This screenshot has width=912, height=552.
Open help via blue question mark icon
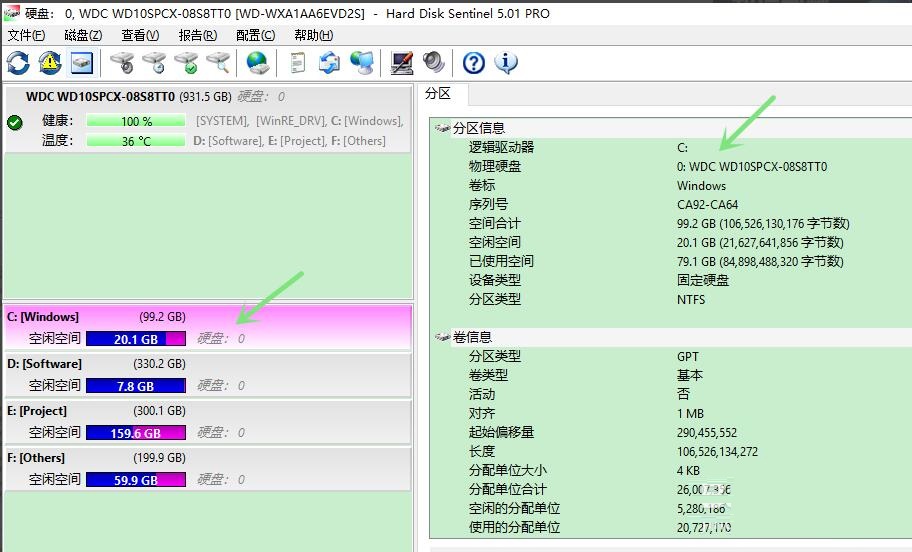tap(474, 63)
